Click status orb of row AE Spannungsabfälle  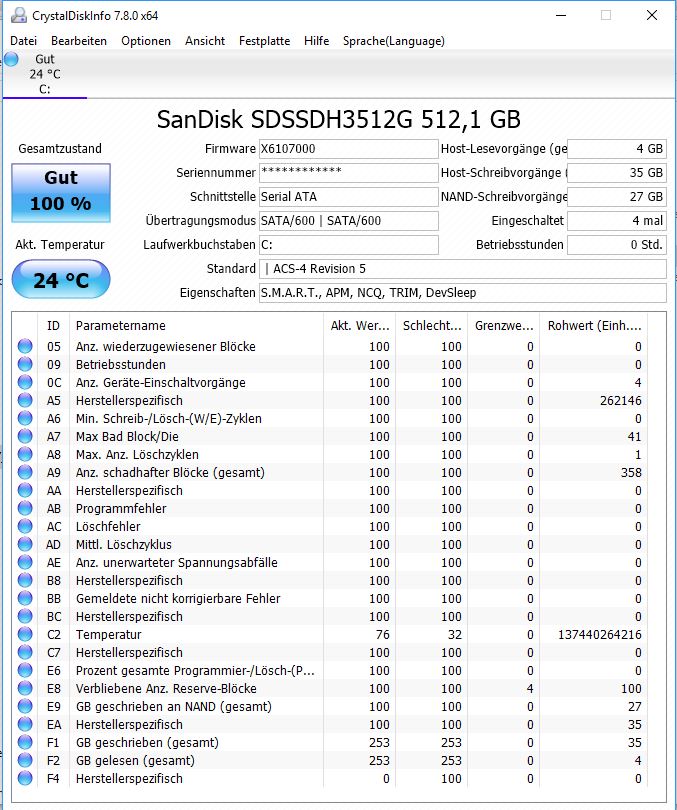(25, 562)
